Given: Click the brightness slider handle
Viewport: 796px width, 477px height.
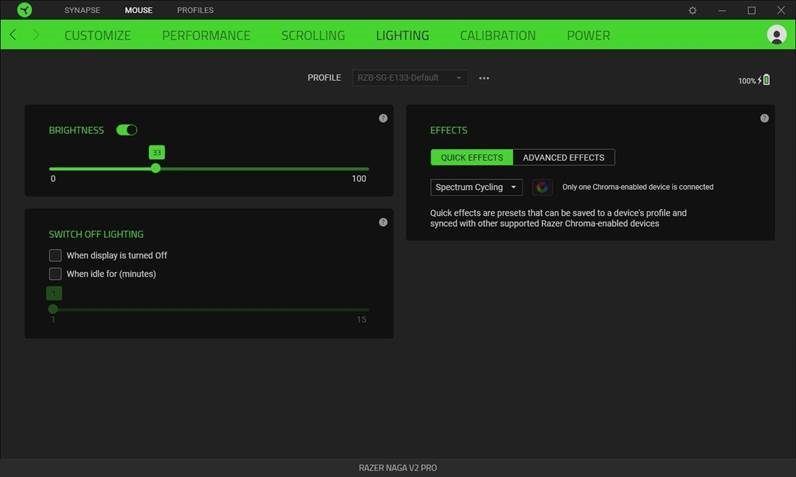Looking at the screenshot, I should click(156, 168).
